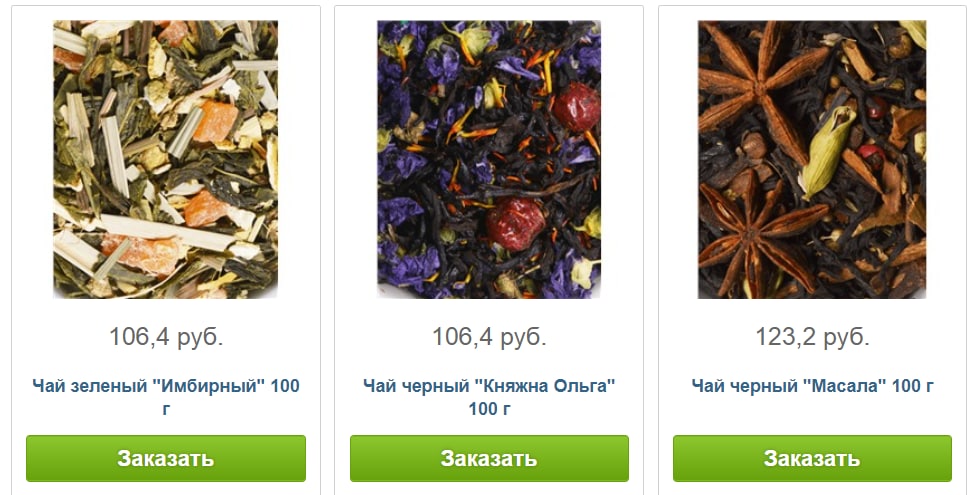Select the 106,4 руб. price of "Имбирный" tea
Image resolution: width=978 pixels, height=495 pixels.
pos(166,337)
